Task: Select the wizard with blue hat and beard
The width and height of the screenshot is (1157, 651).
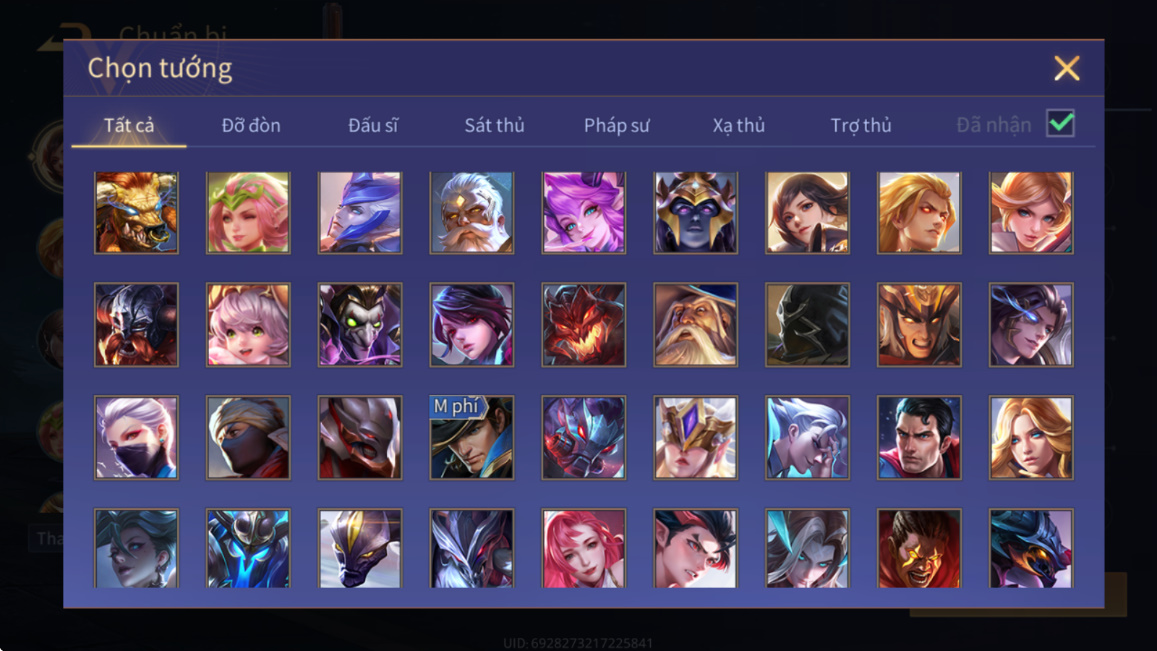Action: pos(695,325)
